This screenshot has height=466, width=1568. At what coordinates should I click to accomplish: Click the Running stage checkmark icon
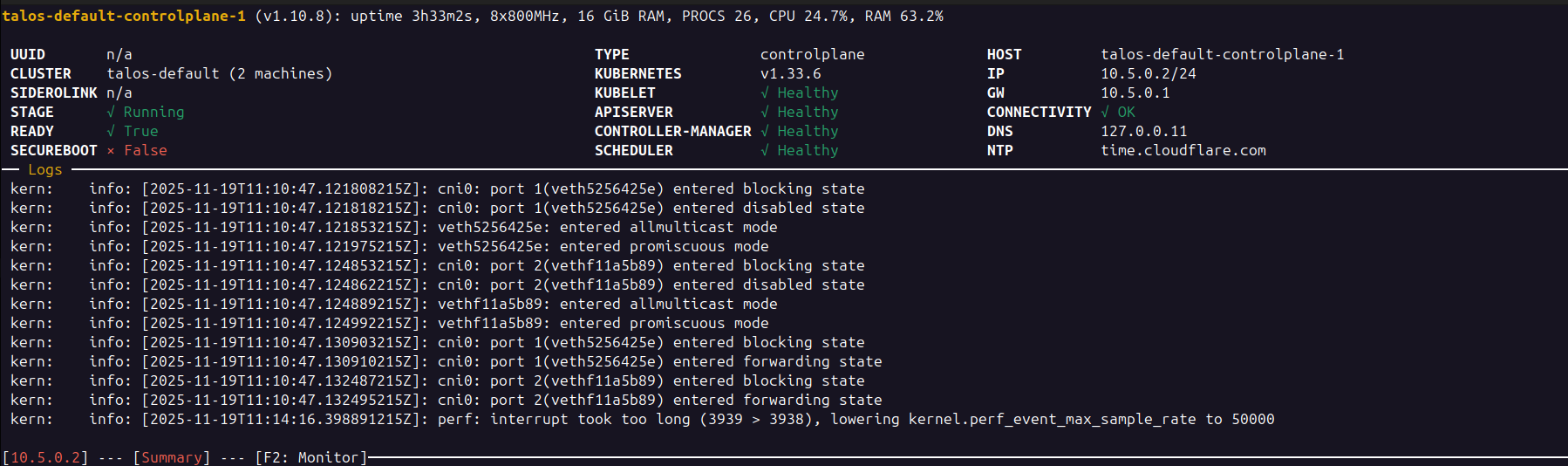coord(111,113)
